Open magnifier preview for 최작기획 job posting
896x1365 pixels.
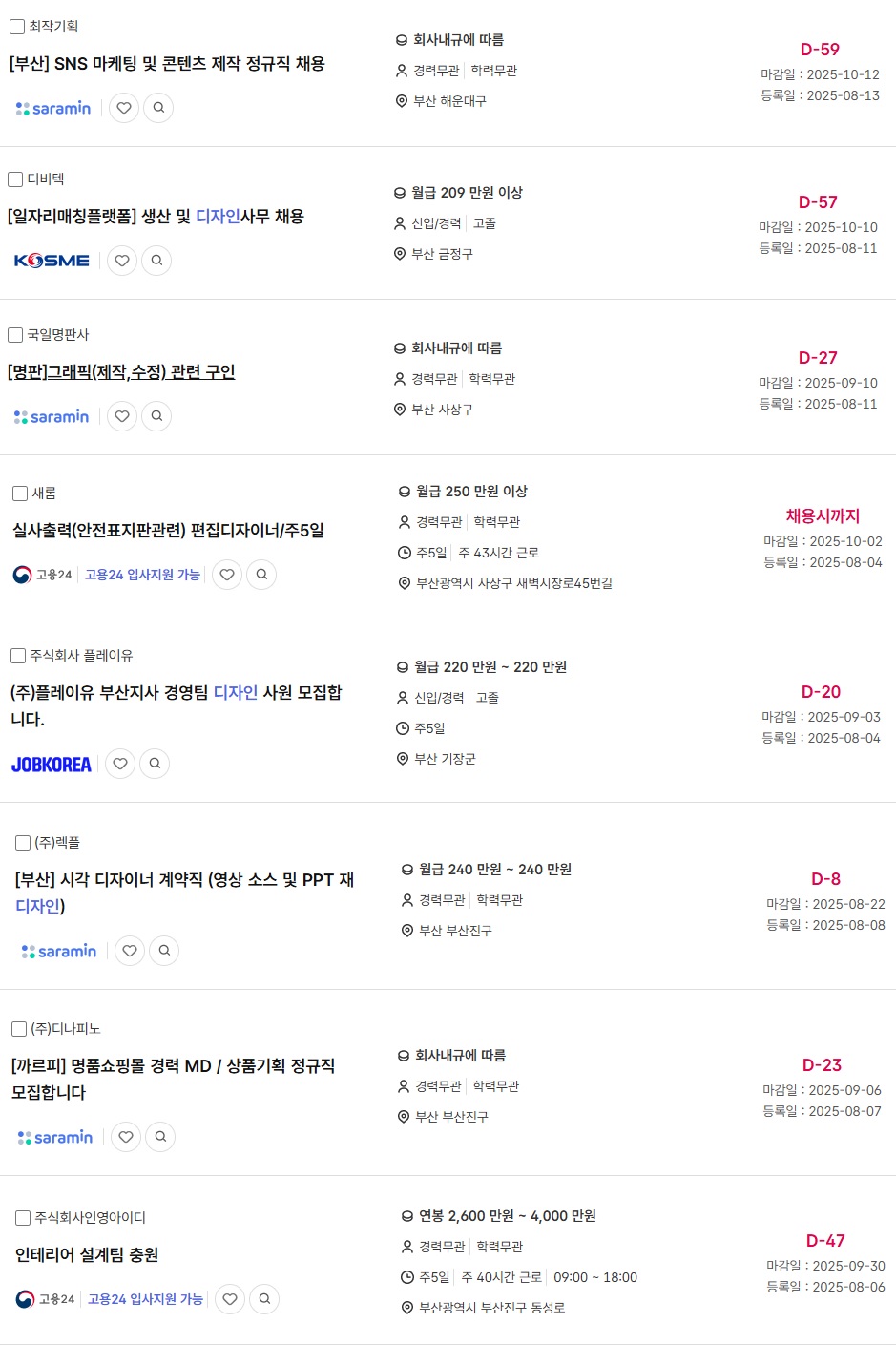click(158, 108)
